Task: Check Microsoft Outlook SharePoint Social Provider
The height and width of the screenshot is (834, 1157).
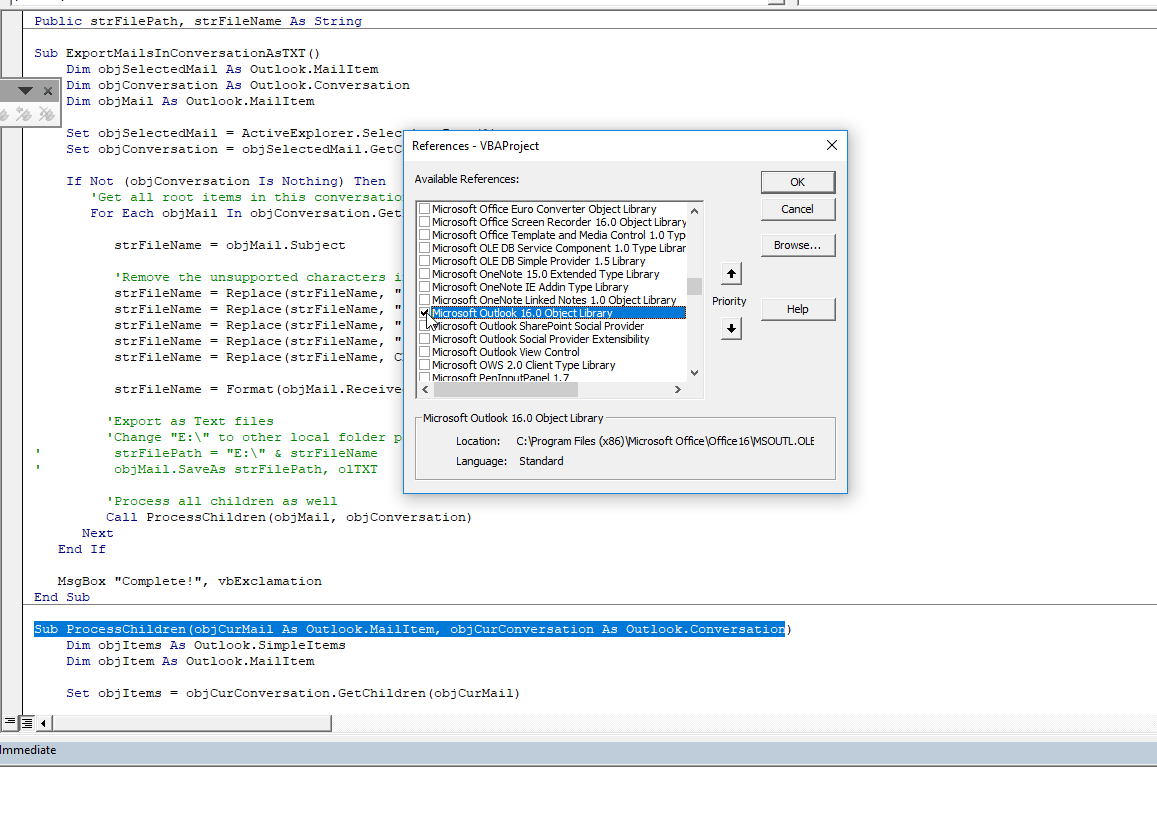Action: tap(424, 325)
